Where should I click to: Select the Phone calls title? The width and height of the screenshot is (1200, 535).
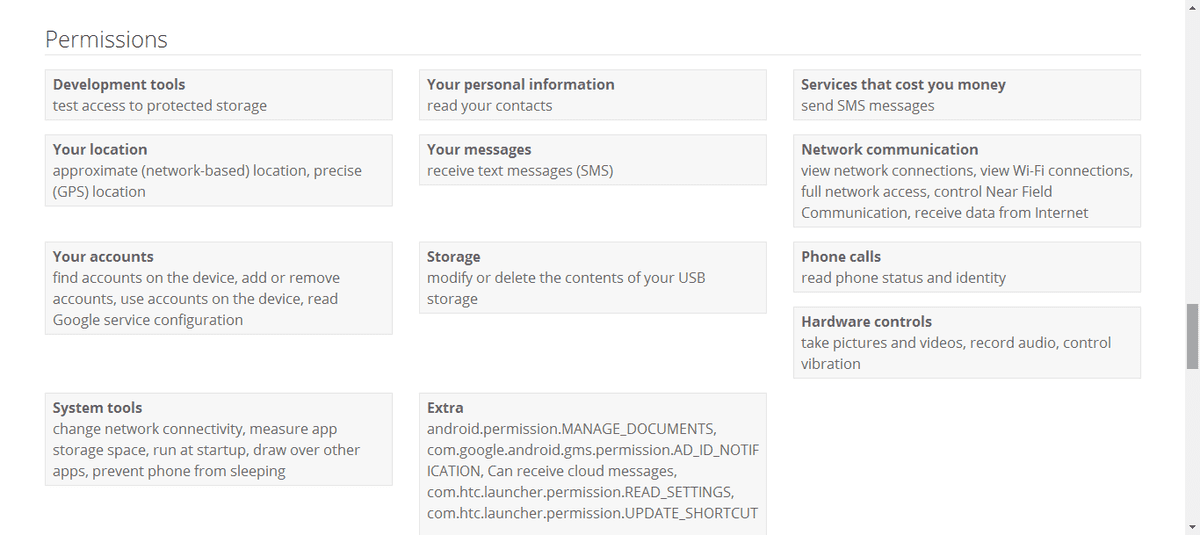(841, 257)
